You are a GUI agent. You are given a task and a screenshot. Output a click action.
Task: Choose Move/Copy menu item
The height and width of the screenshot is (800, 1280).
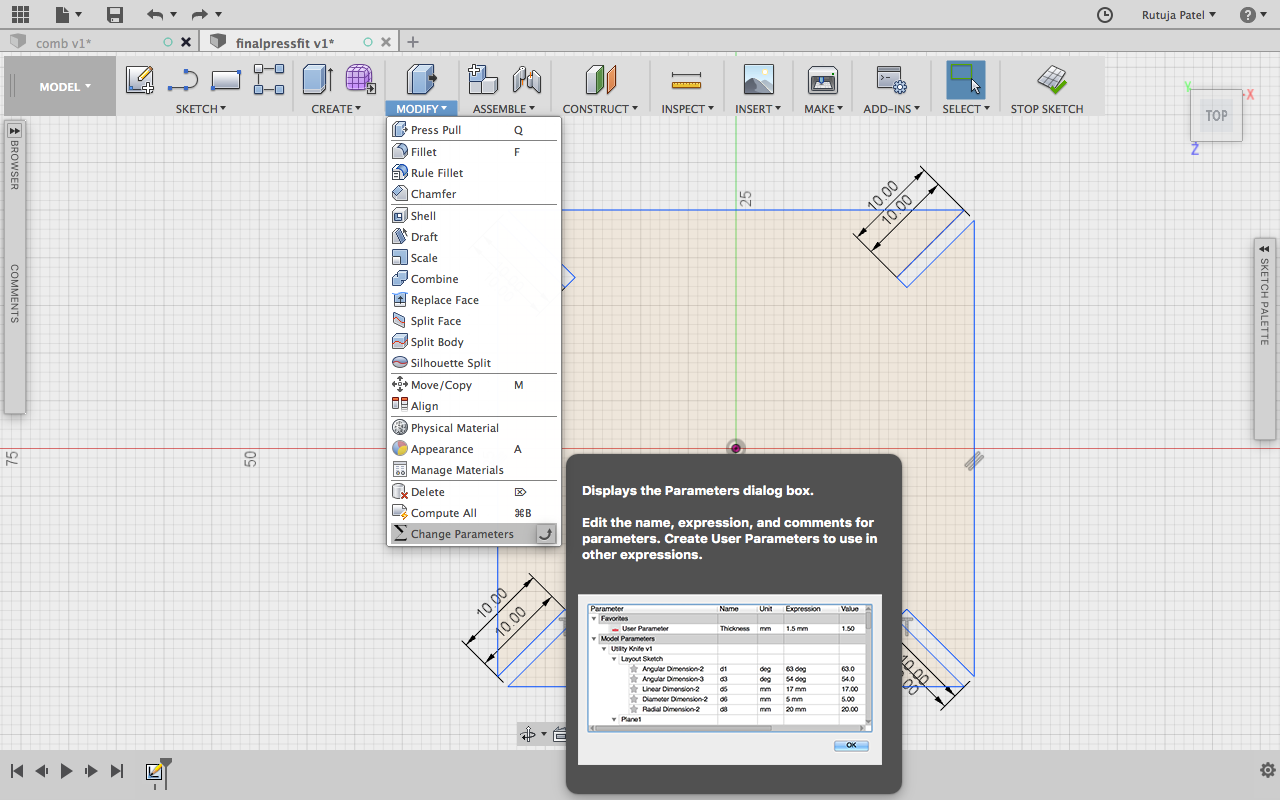click(x=474, y=385)
